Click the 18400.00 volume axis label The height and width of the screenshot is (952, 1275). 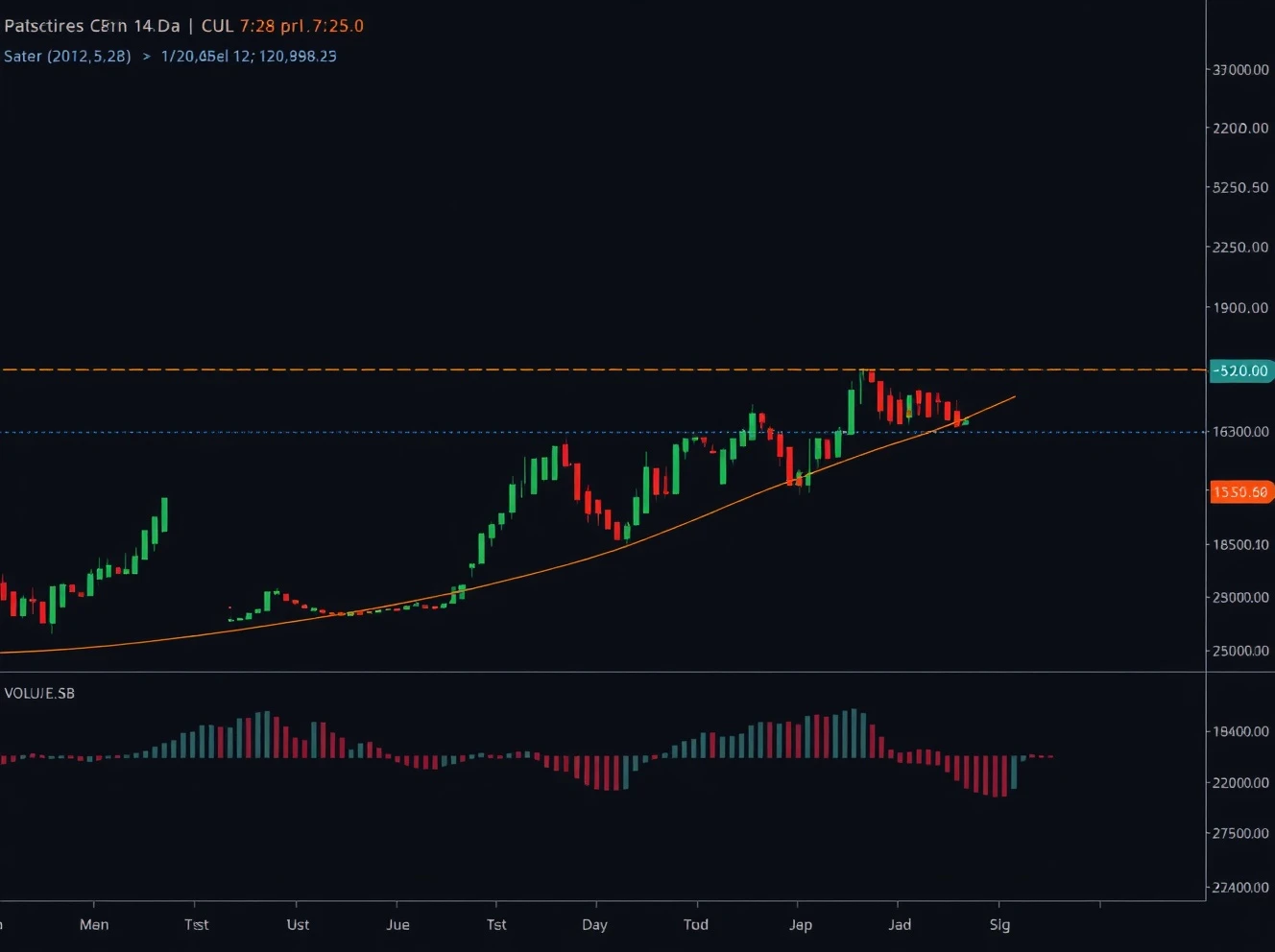pos(1240,731)
